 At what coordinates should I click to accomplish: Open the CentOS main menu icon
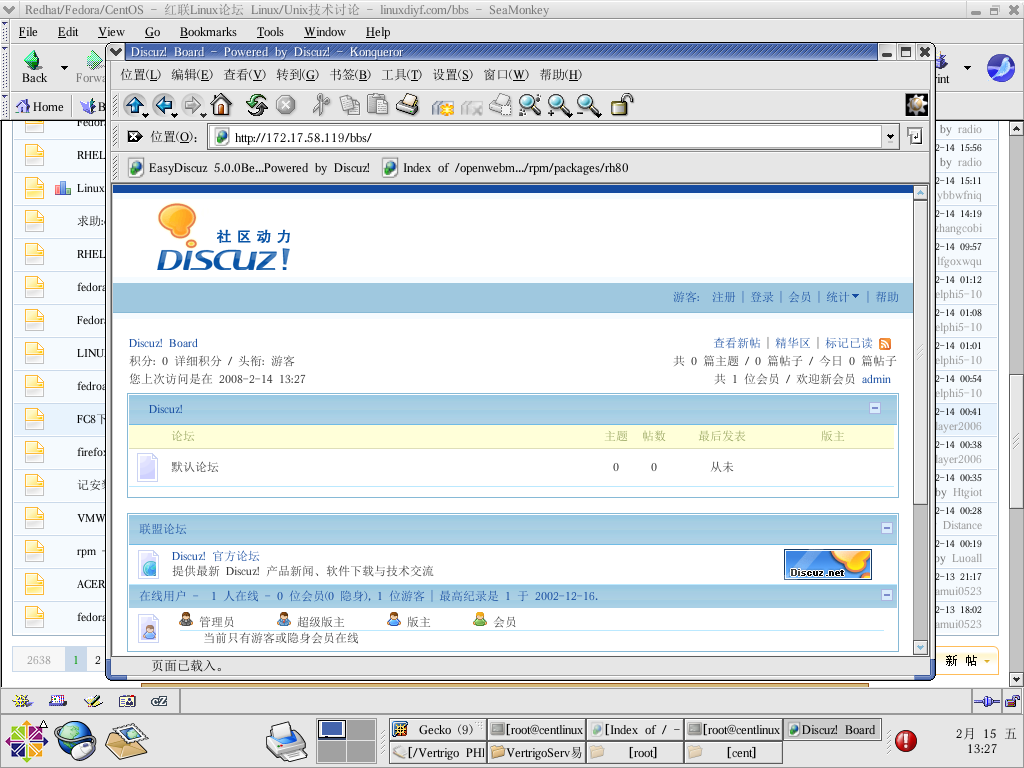pyautogui.click(x=27, y=741)
